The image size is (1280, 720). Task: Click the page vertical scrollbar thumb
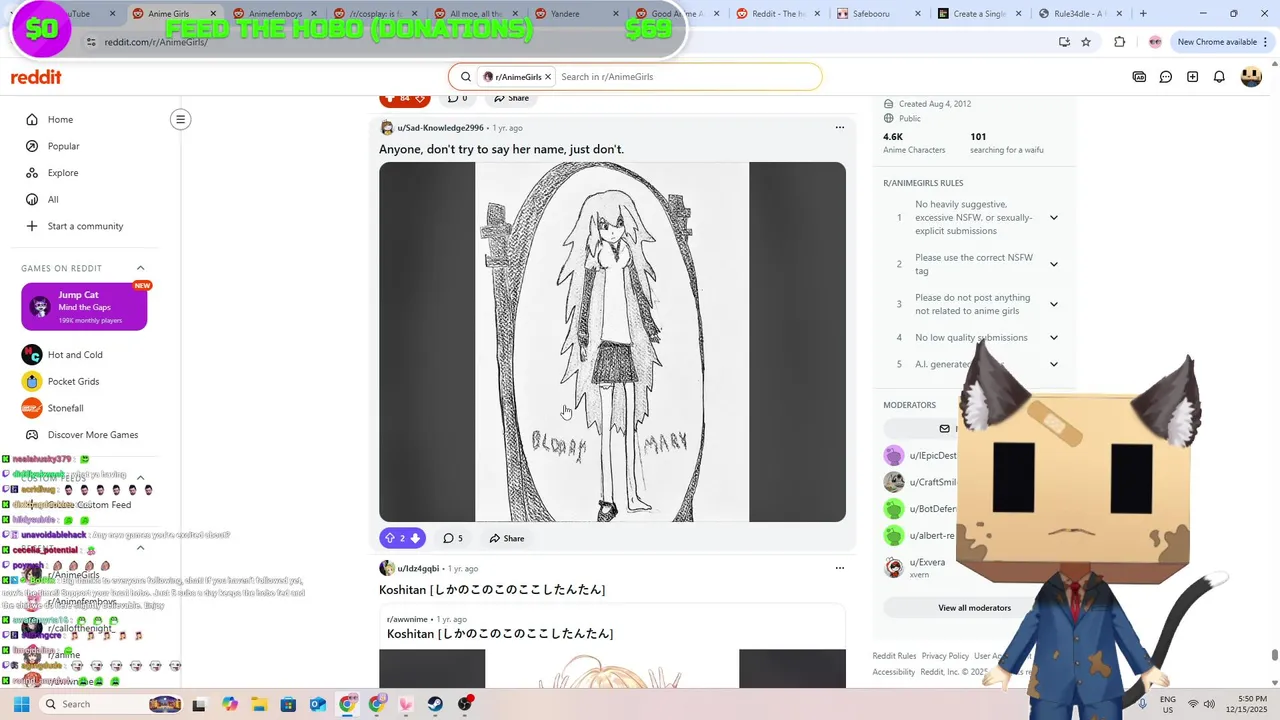point(1274,656)
